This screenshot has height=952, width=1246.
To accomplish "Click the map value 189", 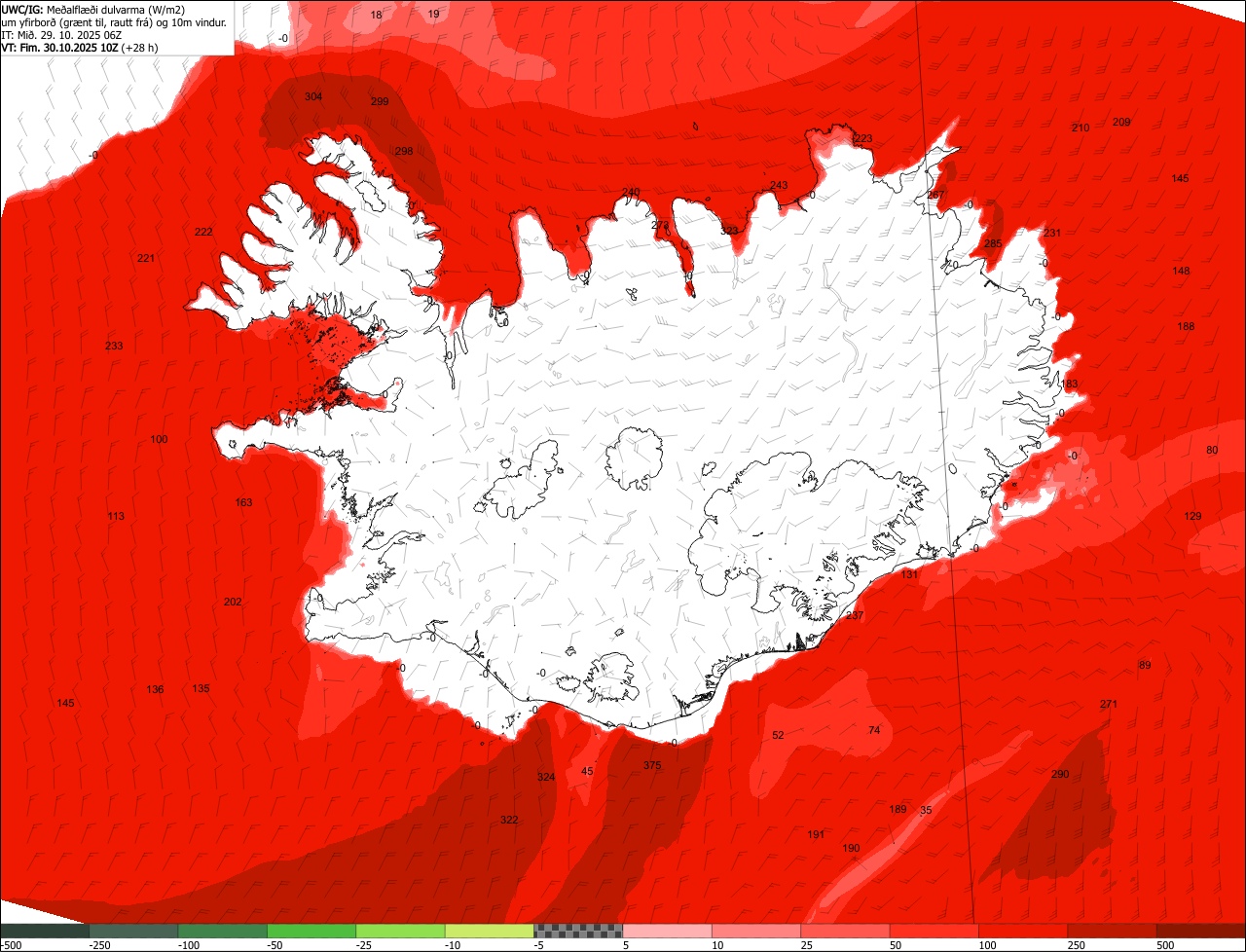I will coord(898,809).
